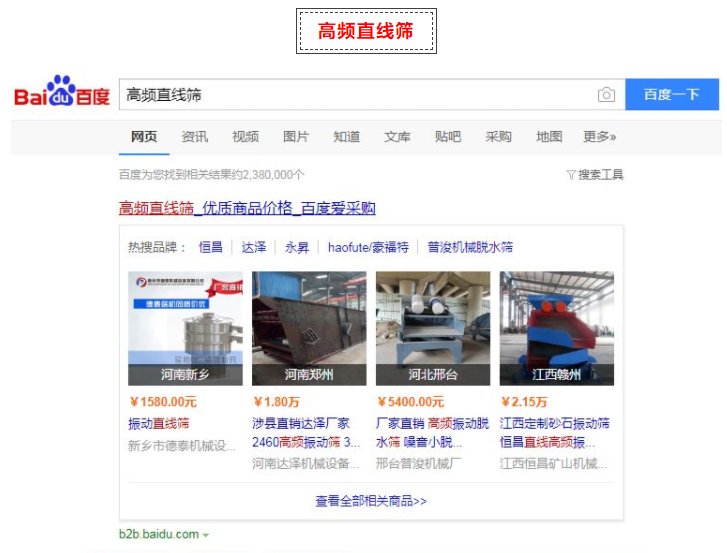Switch to the 视频 tab
The image size is (727, 553).
tap(245, 137)
